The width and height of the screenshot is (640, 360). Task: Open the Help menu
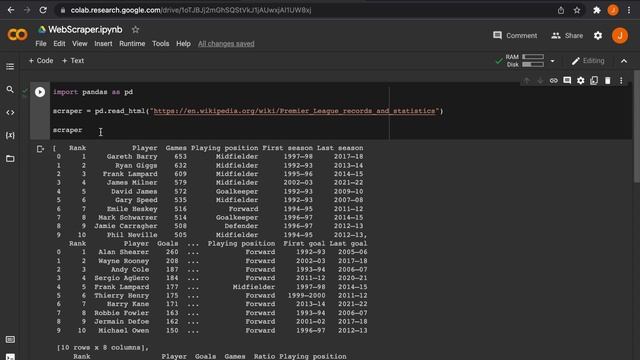[x=183, y=44]
